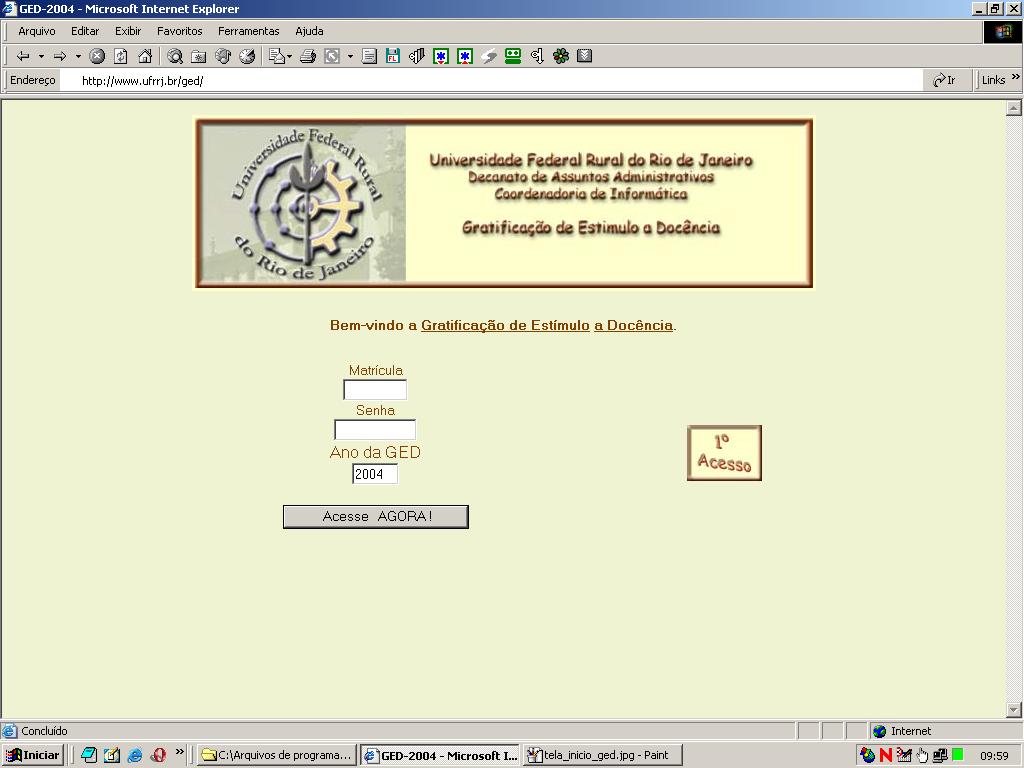Open the Exibir menu
The image size is (1024, 768).
pyautogui.click(x=128, y=31)
